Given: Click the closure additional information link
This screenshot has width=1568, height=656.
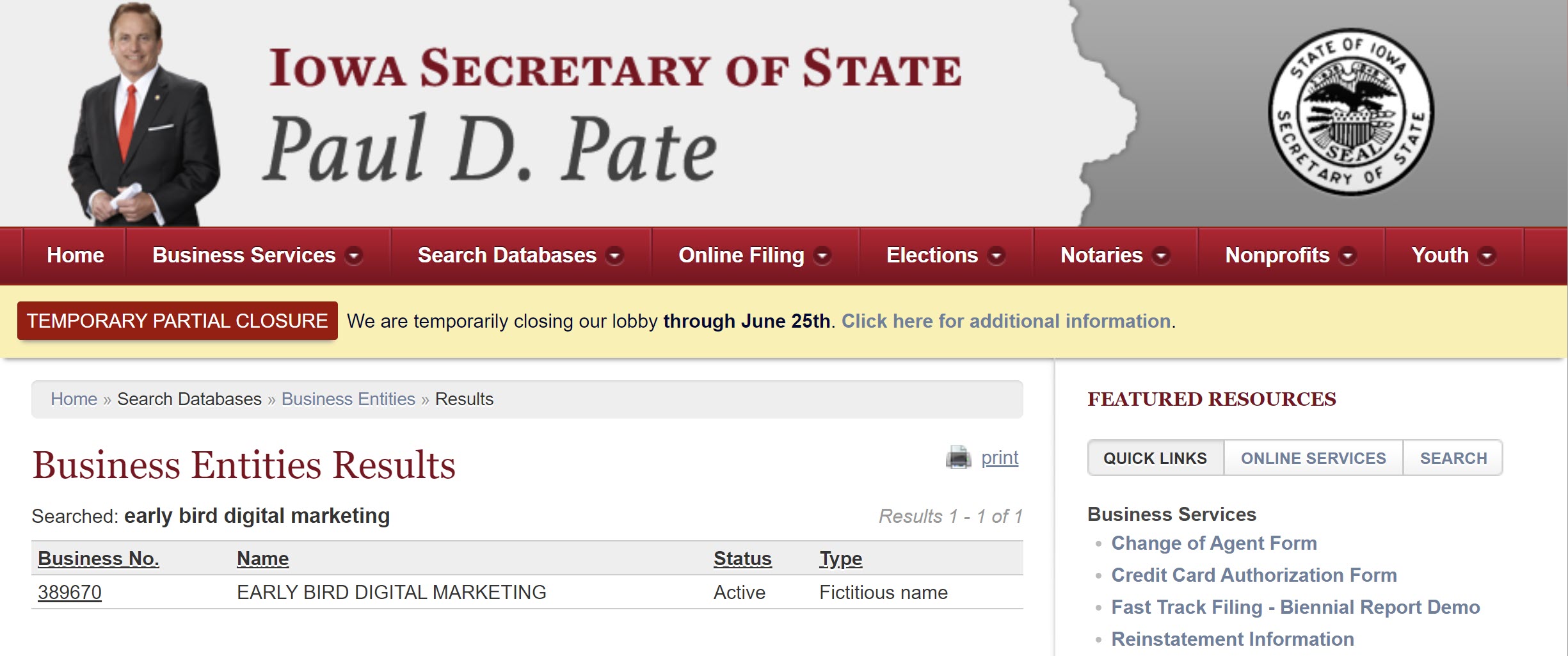Looking at the screenshot, I should pos(1006,321).
